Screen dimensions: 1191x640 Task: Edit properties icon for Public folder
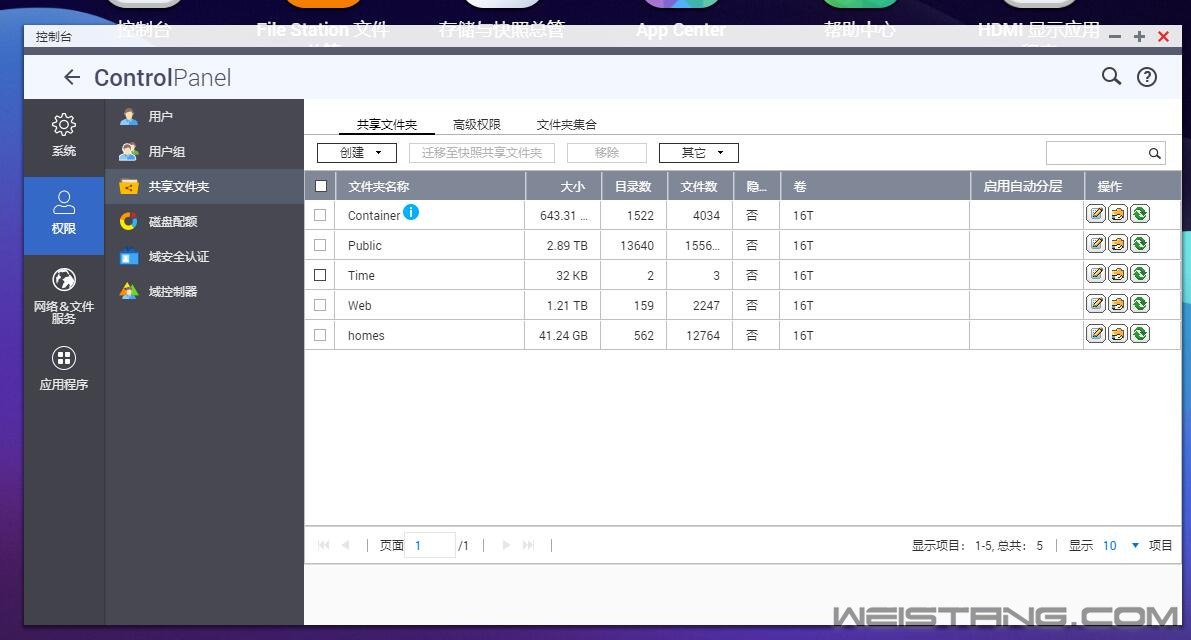pos(1096,244)
